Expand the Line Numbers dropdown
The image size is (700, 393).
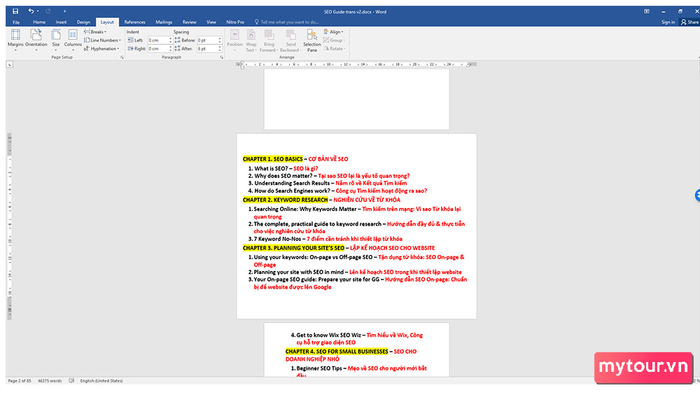[103, 40]
